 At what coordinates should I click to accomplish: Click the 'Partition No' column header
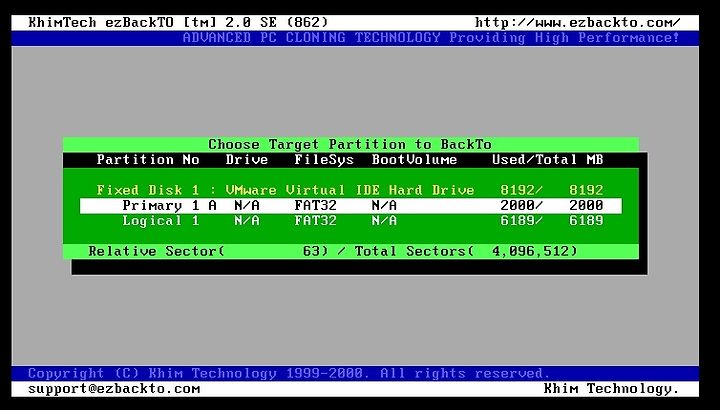tap(148, 160)
